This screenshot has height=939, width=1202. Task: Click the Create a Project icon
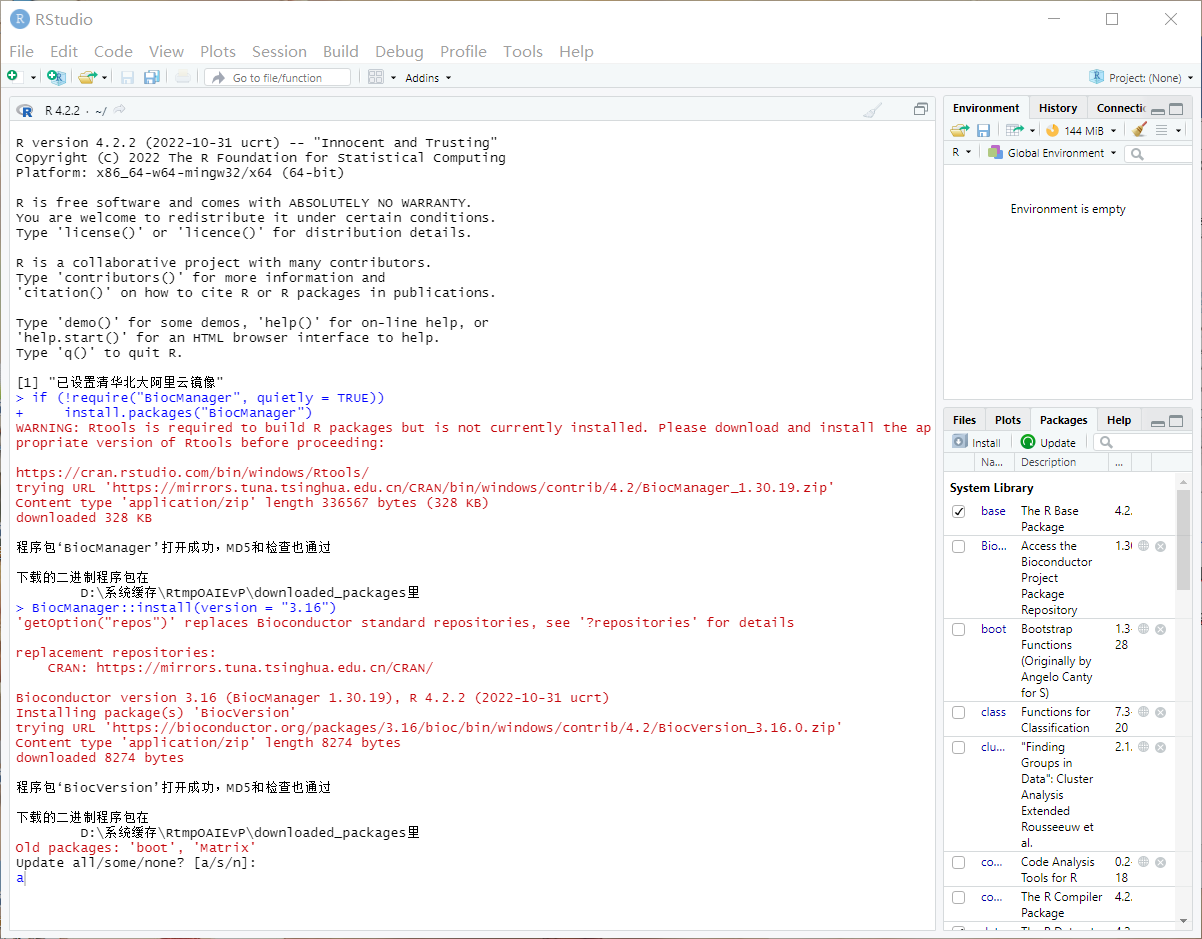tap(56, 77)
